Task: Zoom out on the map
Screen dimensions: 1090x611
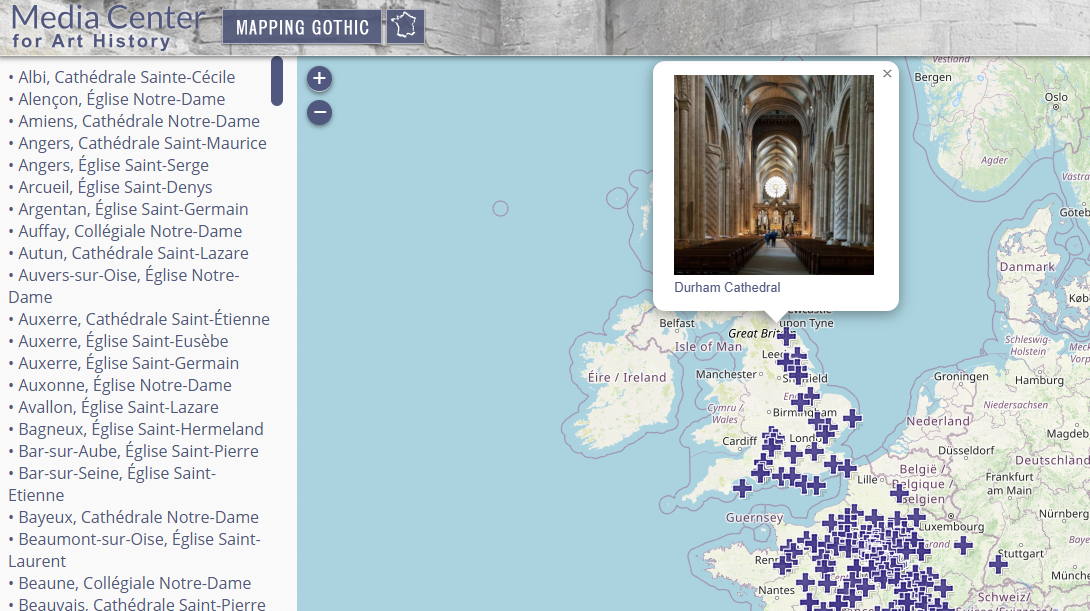Action: 318,112
